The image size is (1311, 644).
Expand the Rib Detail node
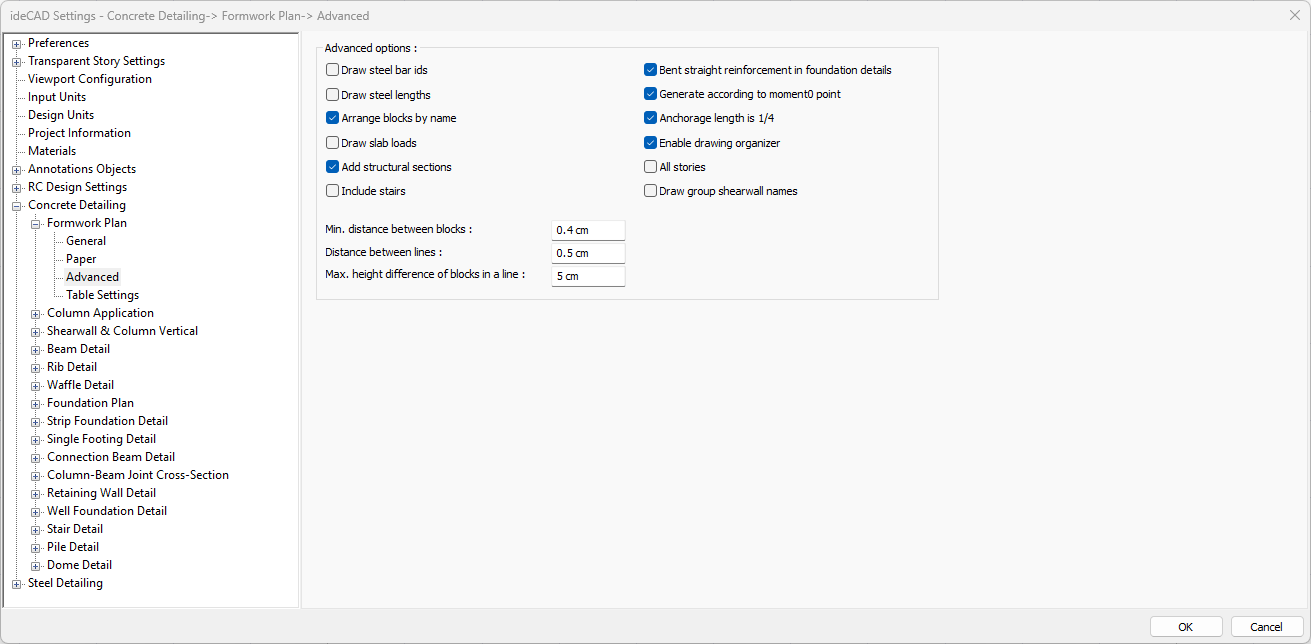pos(36,367)
